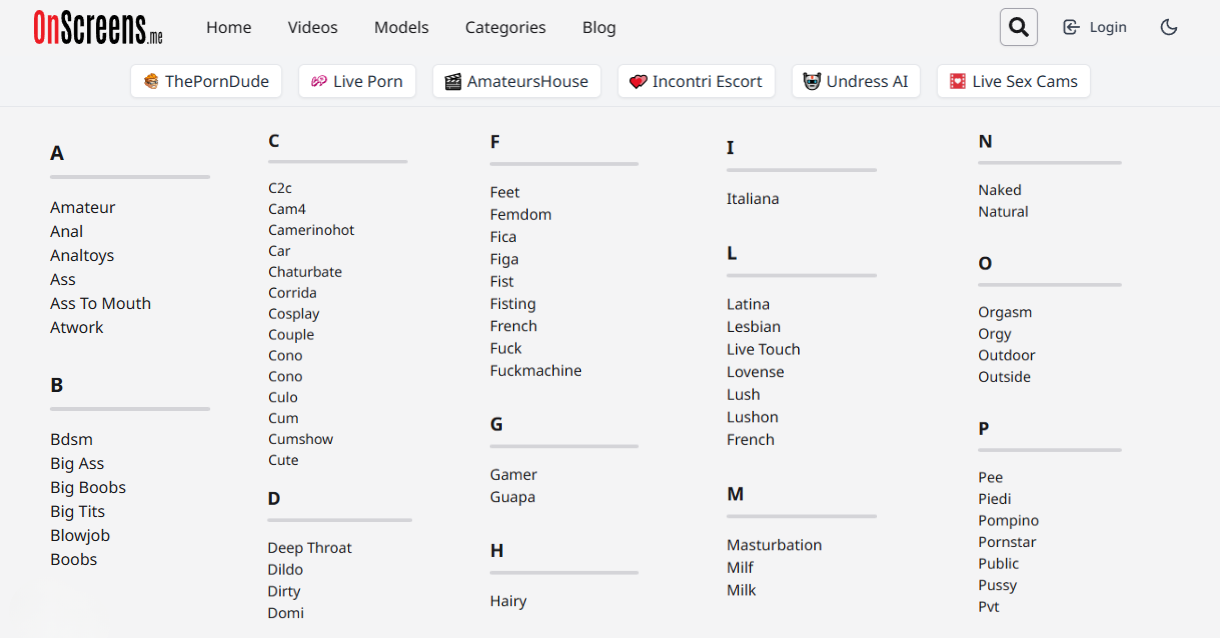Viewport: 1220px width, 638px height.
Task: Open the Models section
Action: (x=401, y=28)
